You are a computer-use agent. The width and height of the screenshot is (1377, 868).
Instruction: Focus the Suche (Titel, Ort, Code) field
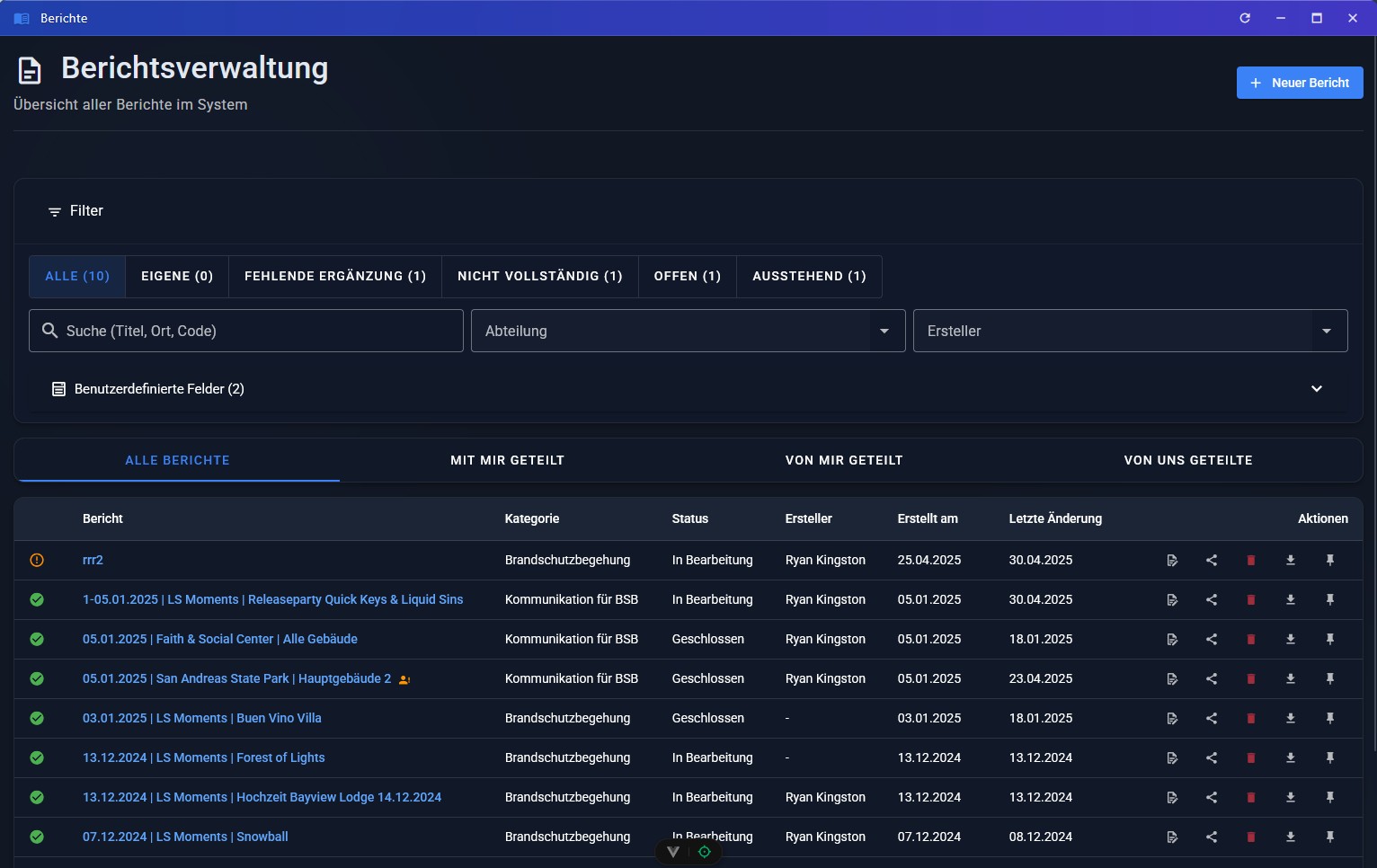tap(246, 331)
